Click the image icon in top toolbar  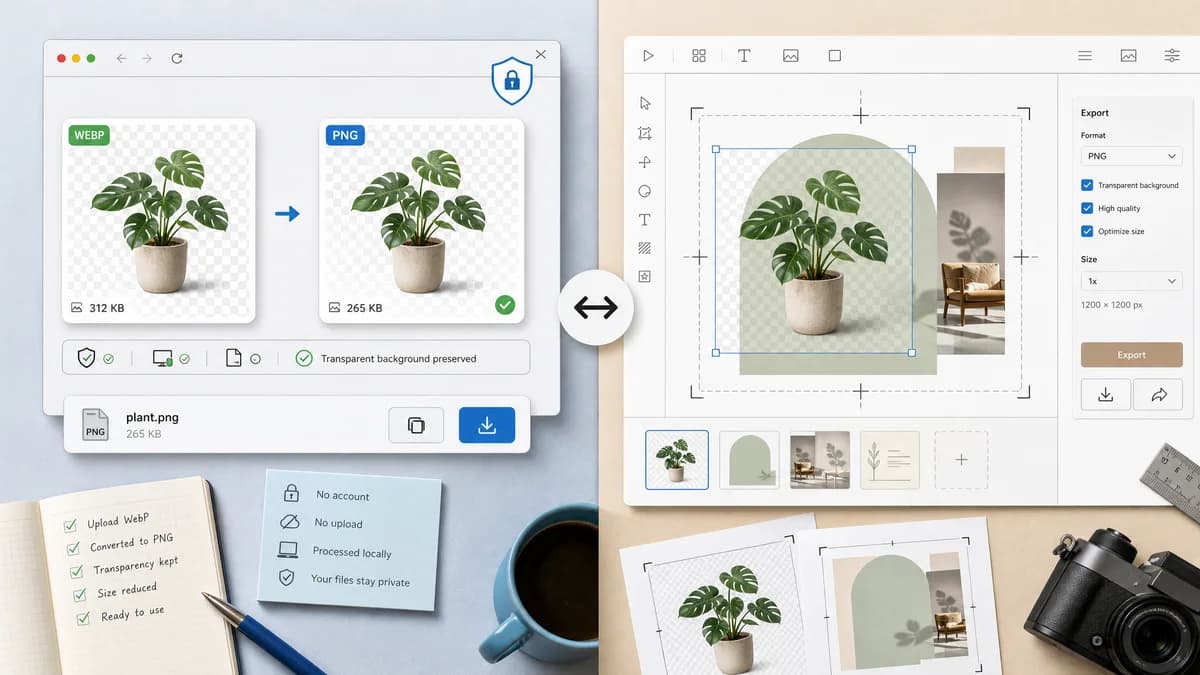coord(790,56)
